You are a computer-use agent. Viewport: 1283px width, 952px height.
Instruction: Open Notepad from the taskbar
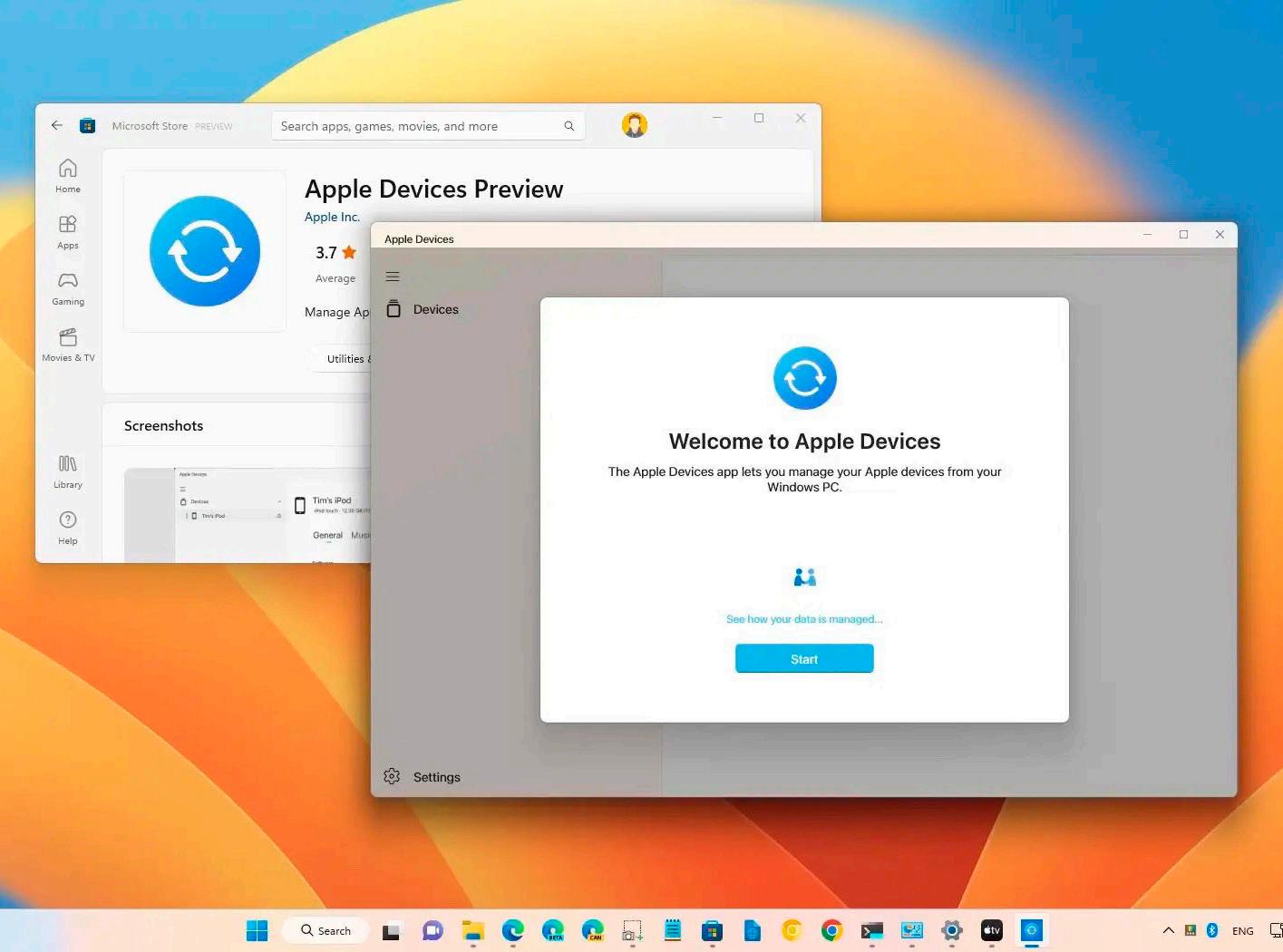point(672,930)
